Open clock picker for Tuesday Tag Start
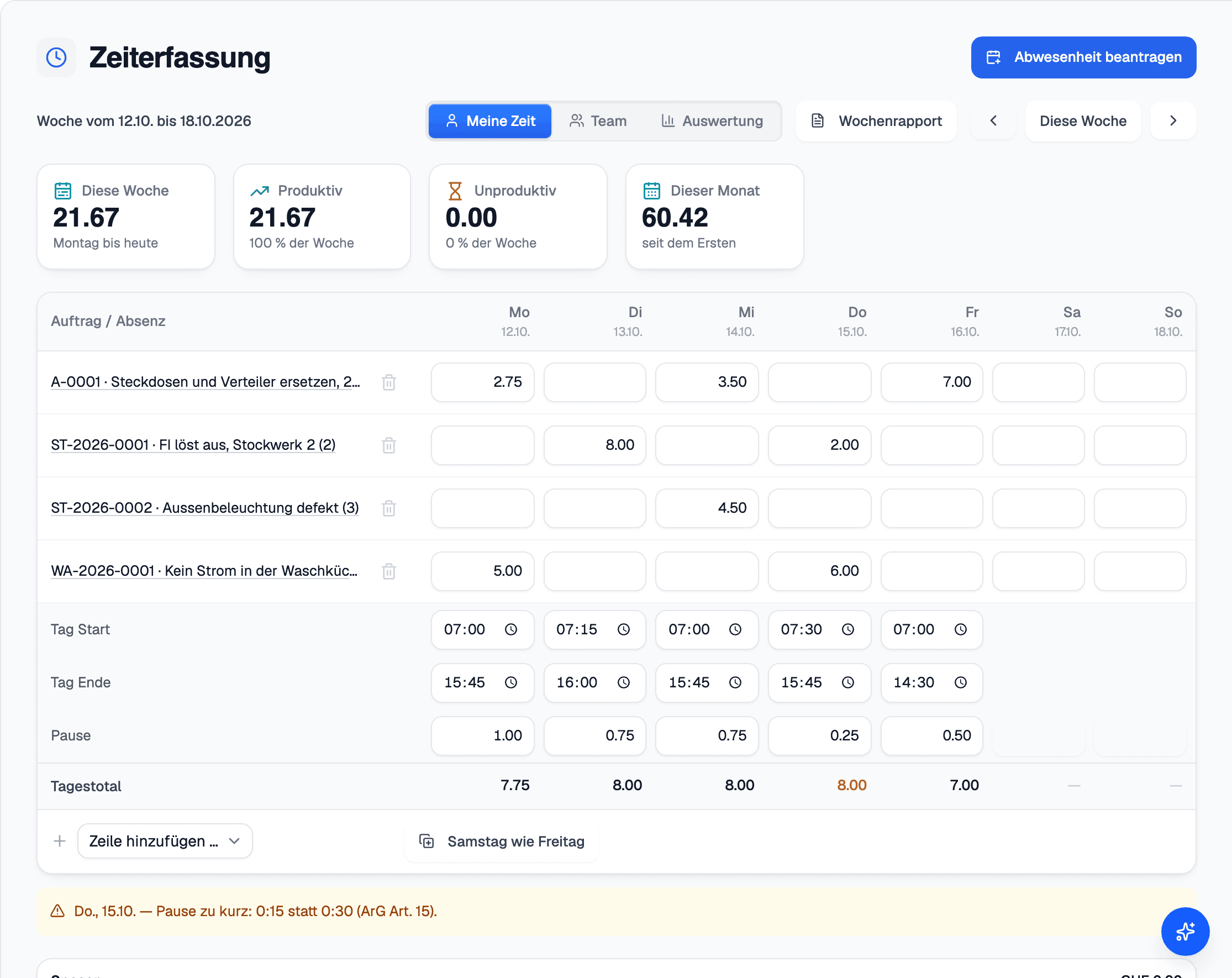Image resolution: width=1232 pixels, height=978 pixels. (x=623, y=629)
